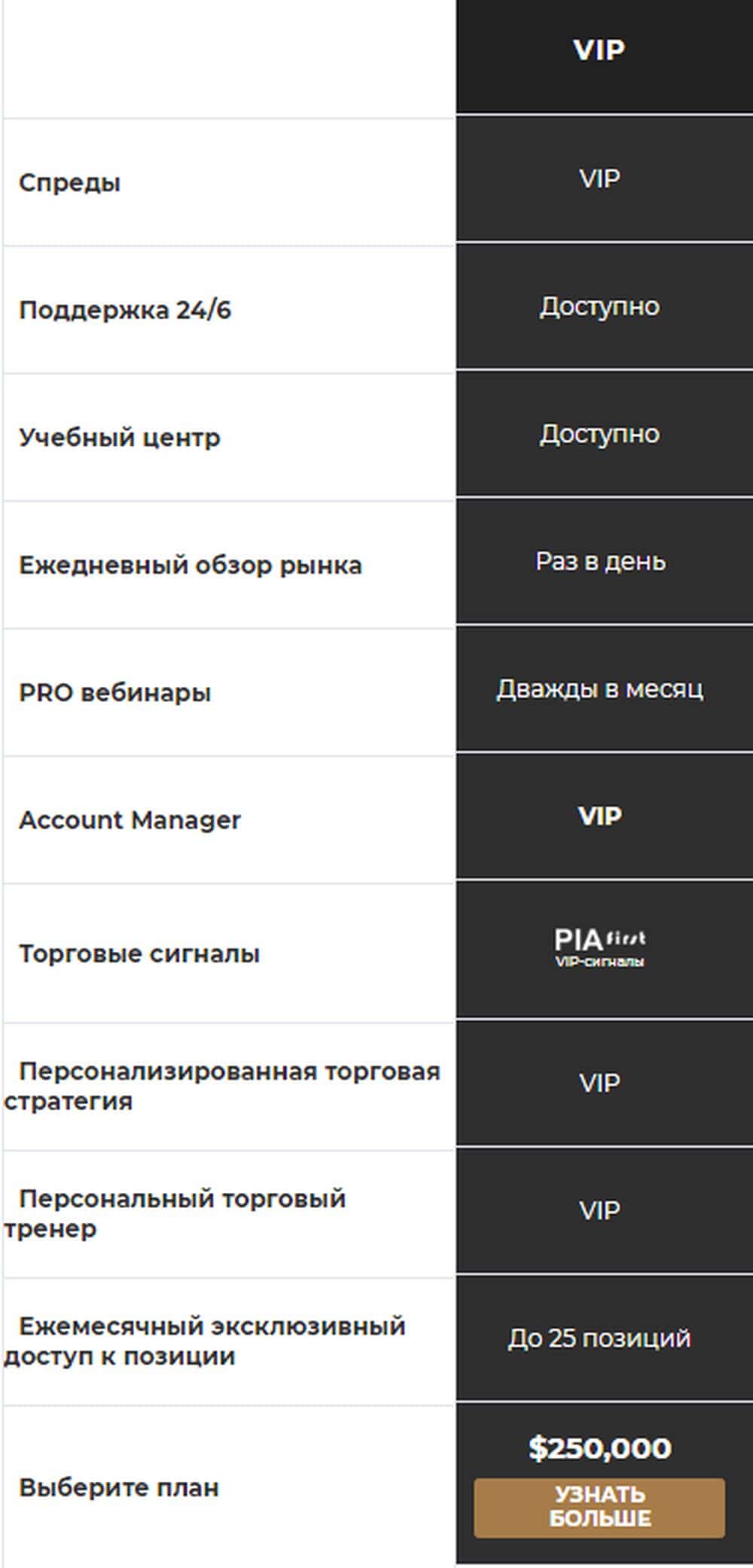Select the Поддержка 24/6 label
Screen dimensions: 753x1568
[x=125, y=310]
